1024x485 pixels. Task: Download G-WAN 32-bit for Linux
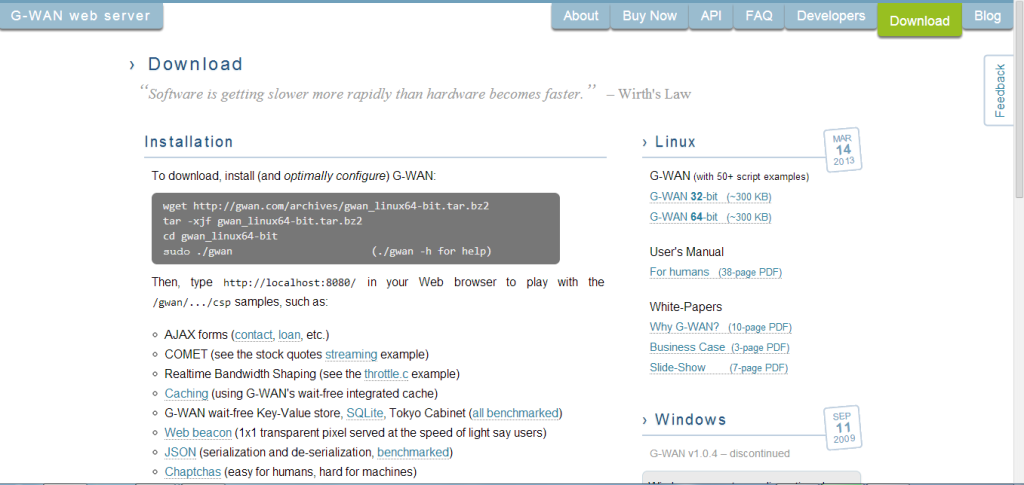(x=711, y=196)
